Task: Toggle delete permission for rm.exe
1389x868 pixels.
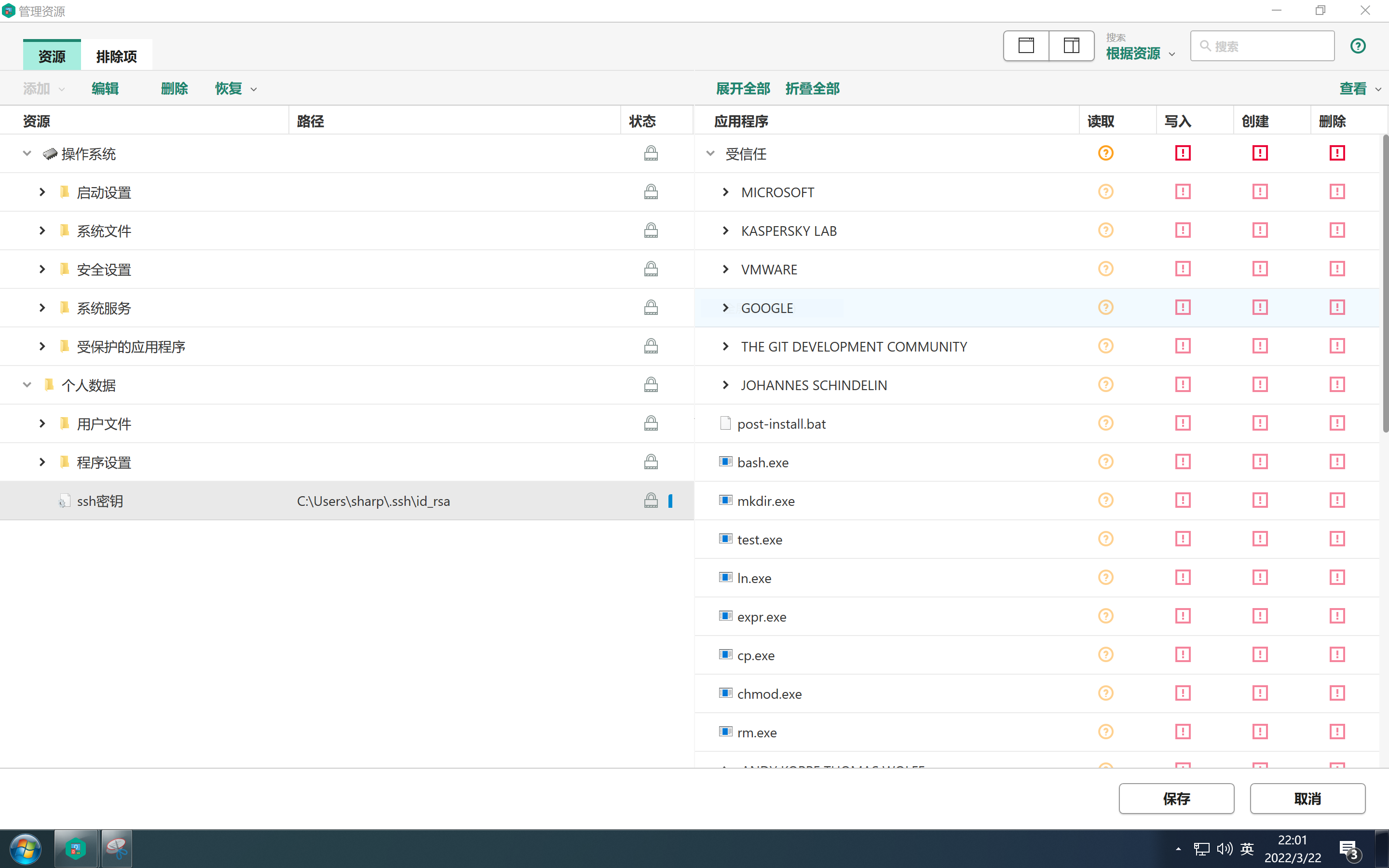Action: pyautogui.click(x=1337, y=732)
